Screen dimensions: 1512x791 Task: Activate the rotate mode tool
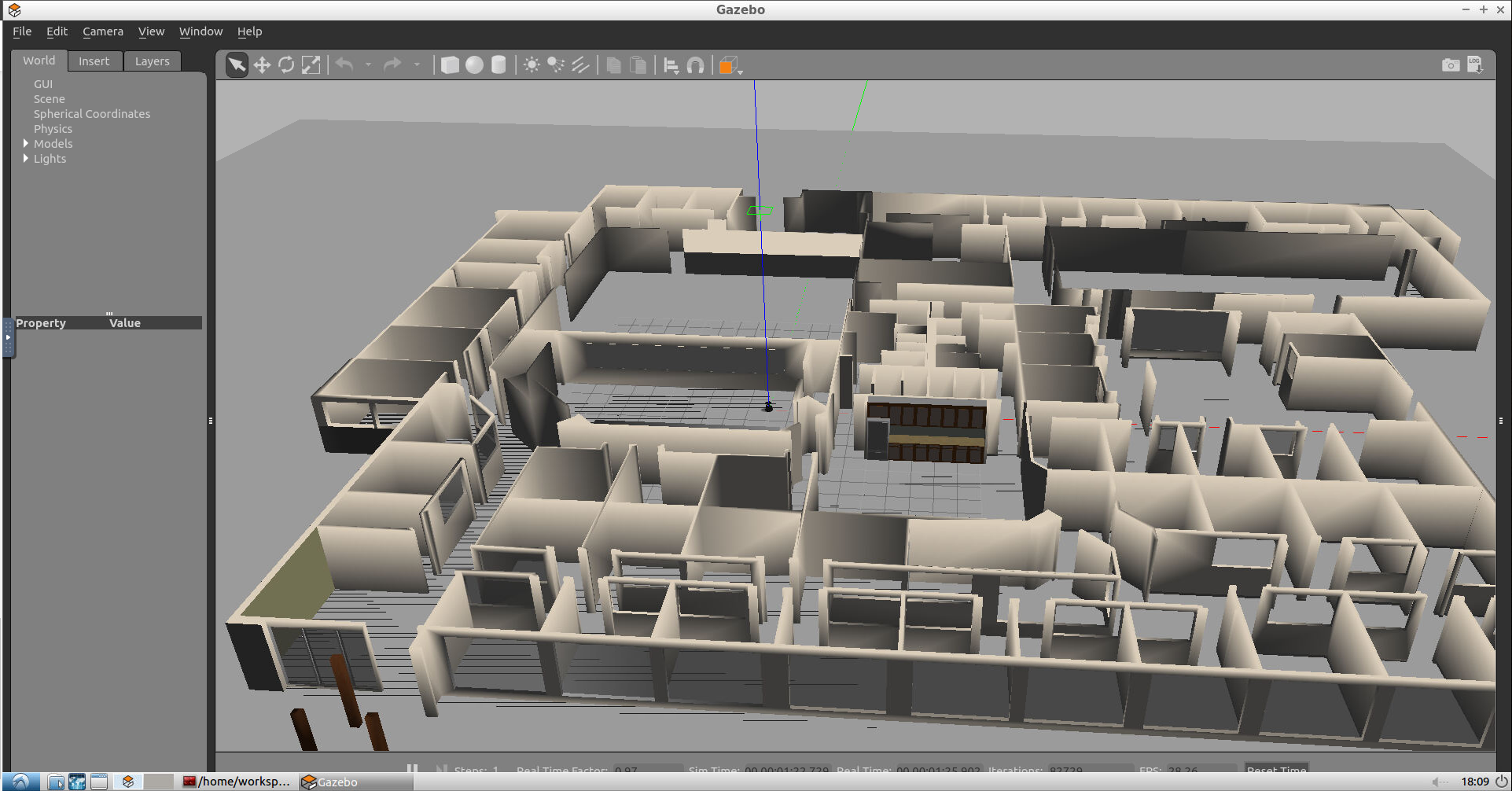click(x=286, y=65)
